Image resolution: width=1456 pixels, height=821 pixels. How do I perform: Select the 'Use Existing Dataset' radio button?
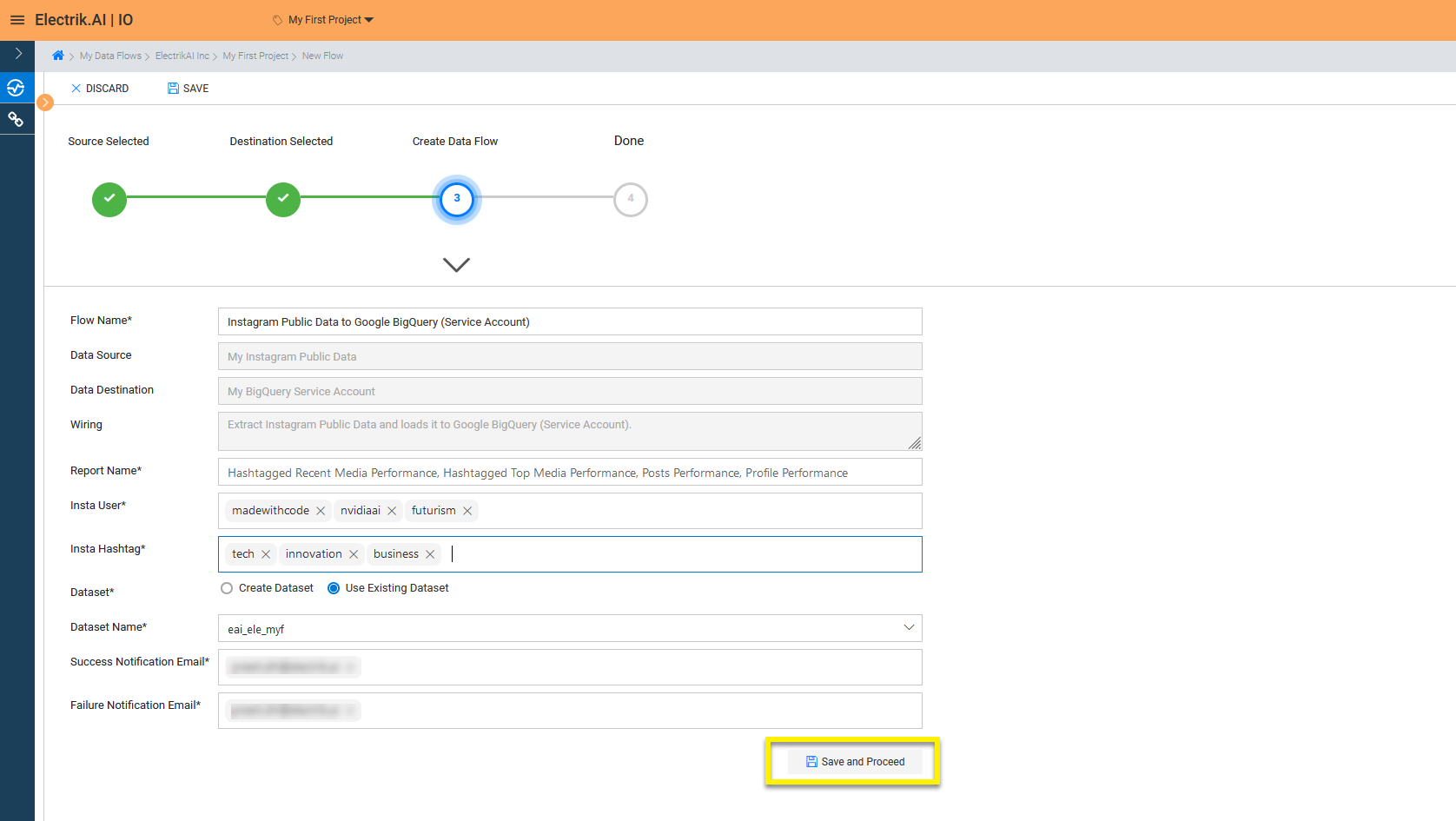tap(333, 587)
